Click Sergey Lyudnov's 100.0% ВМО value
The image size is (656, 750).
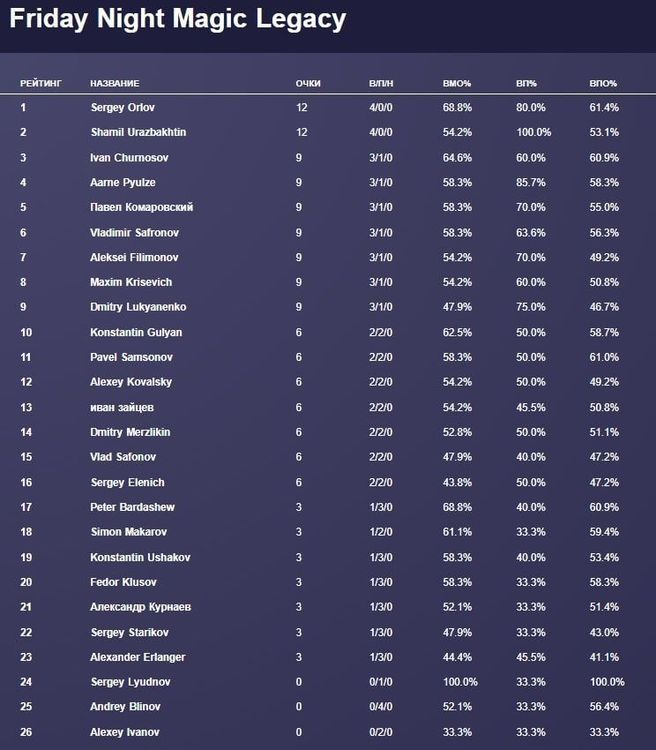coord(462,682)
